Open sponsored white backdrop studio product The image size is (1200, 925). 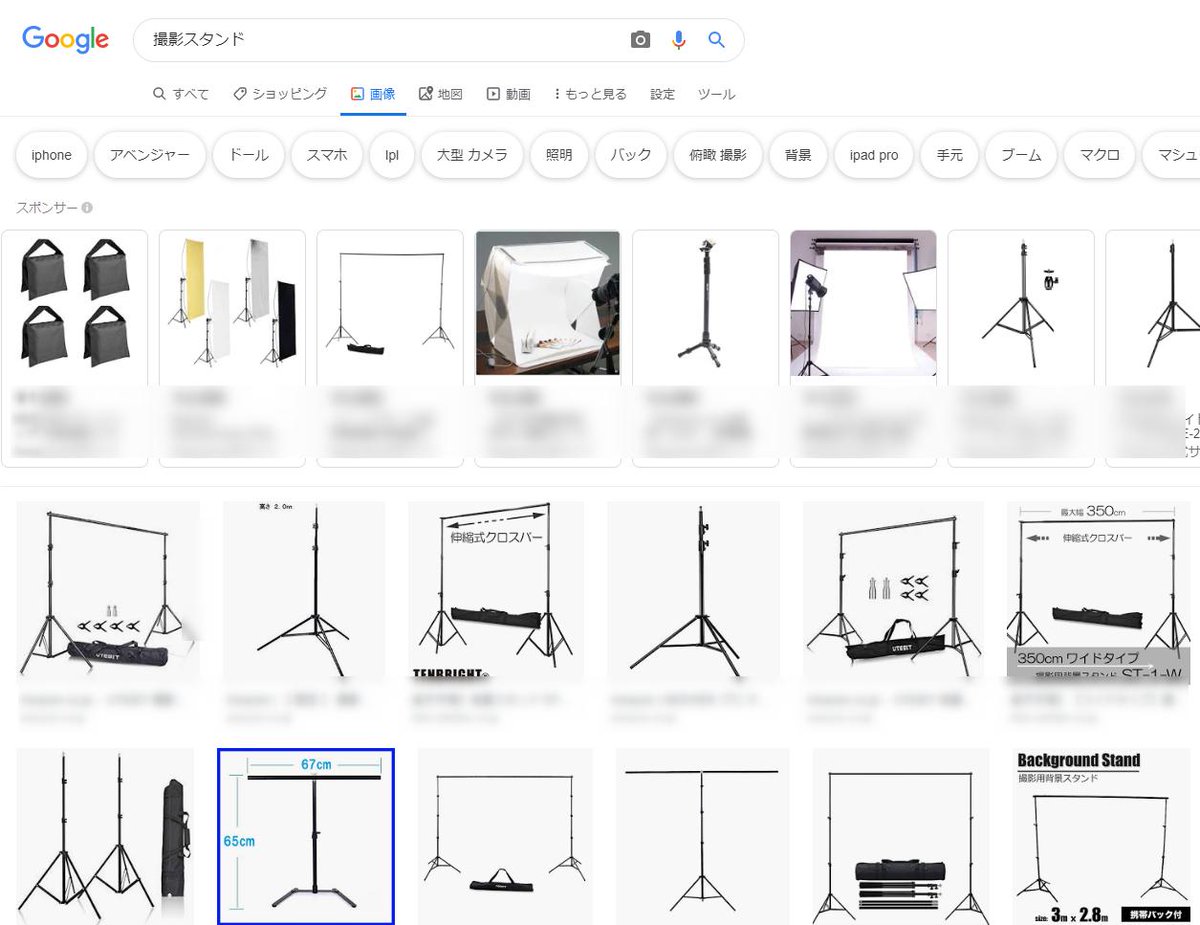pos(863,303)
